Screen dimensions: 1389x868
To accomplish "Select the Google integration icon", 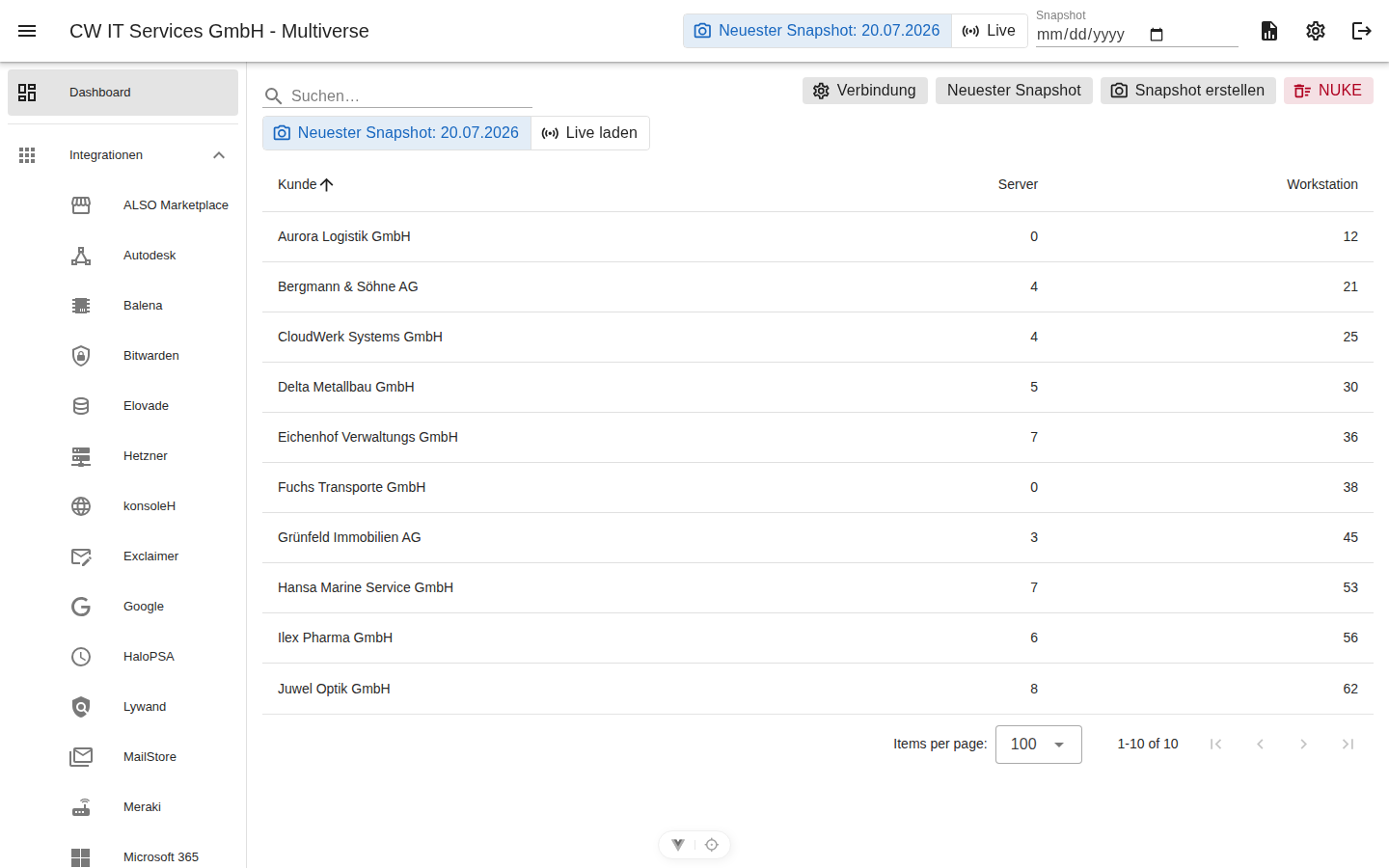I will point(81,607).
